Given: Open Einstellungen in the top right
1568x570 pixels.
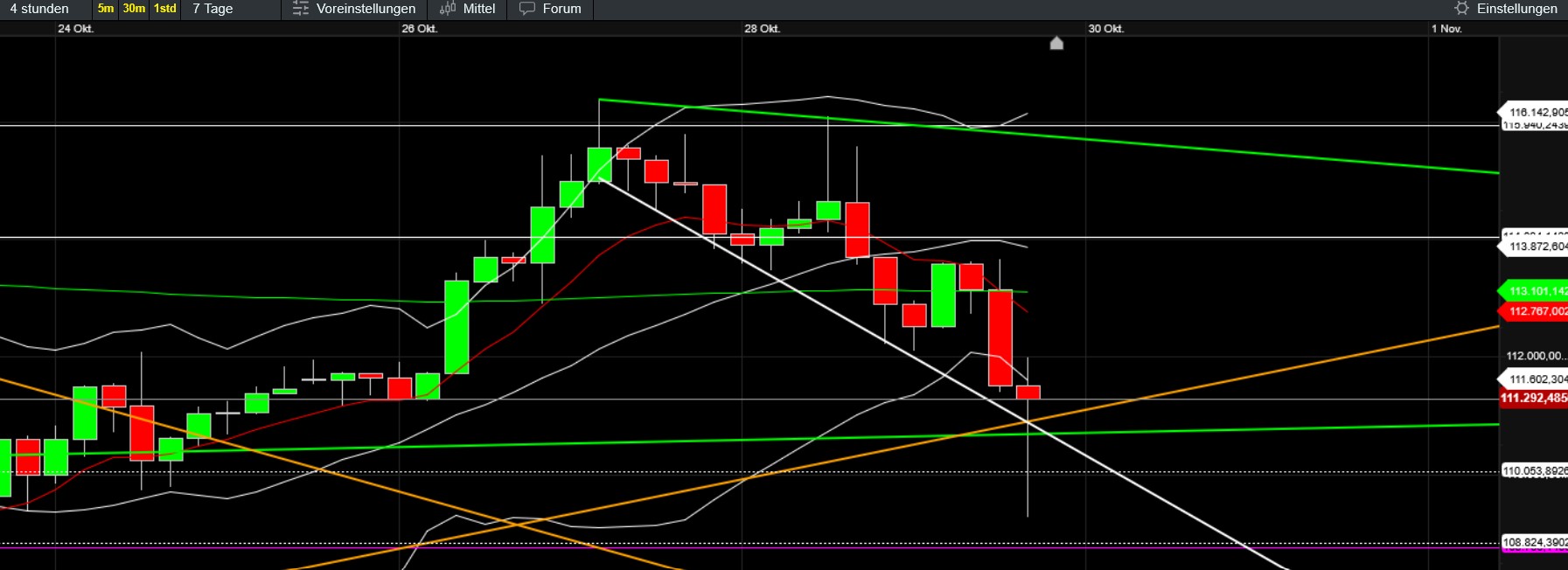Looking at the screenshot, I should click(x=1516, y=9).
